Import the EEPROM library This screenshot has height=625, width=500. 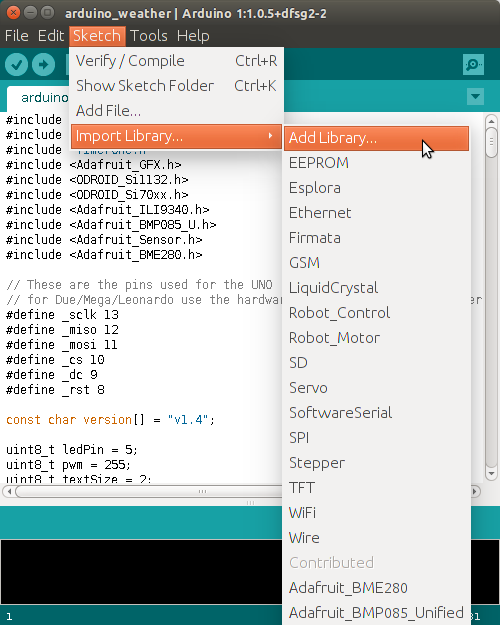click(x=376, y=163)
